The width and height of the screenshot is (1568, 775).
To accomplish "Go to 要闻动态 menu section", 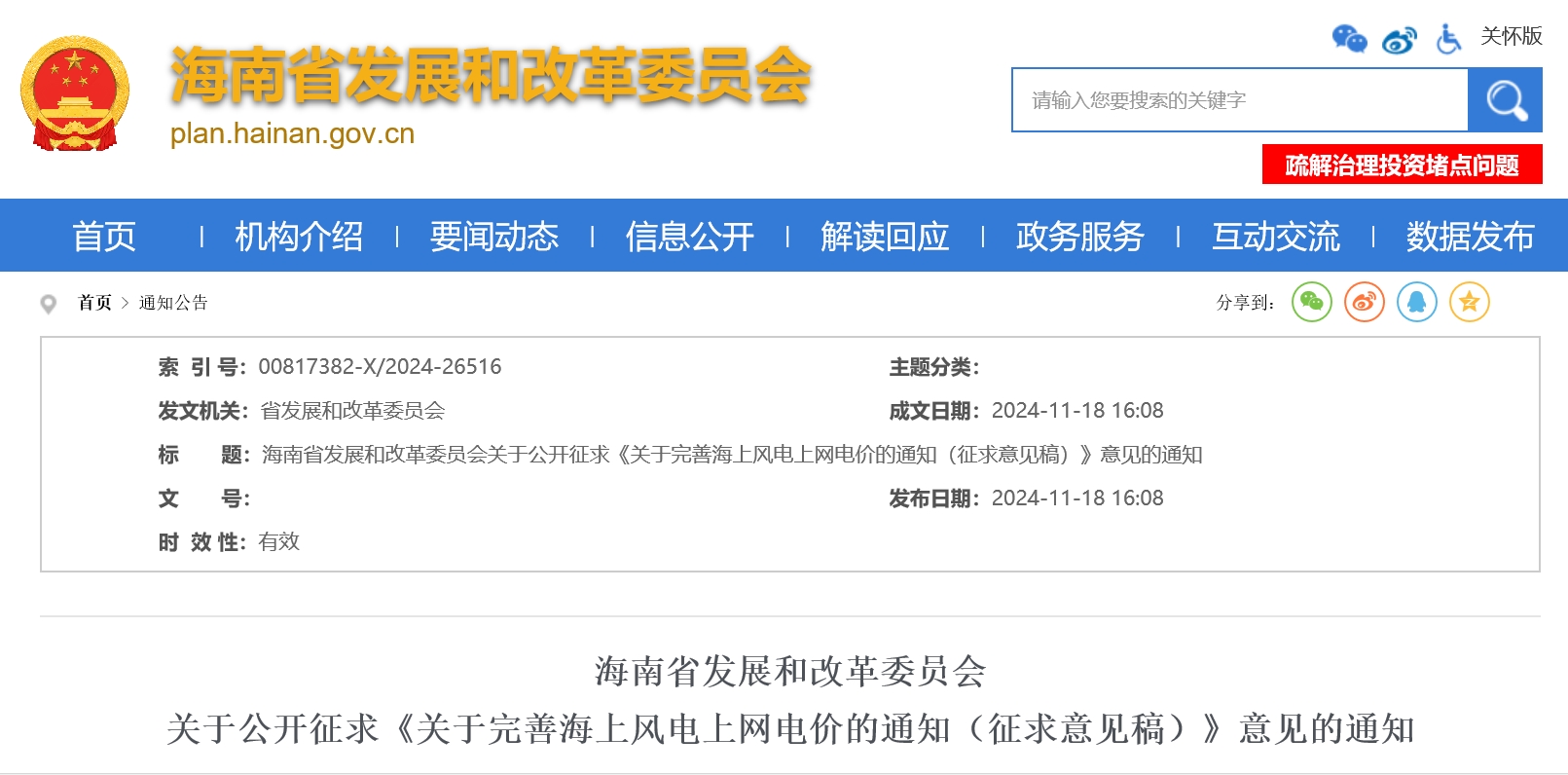I will click(494, 237).
